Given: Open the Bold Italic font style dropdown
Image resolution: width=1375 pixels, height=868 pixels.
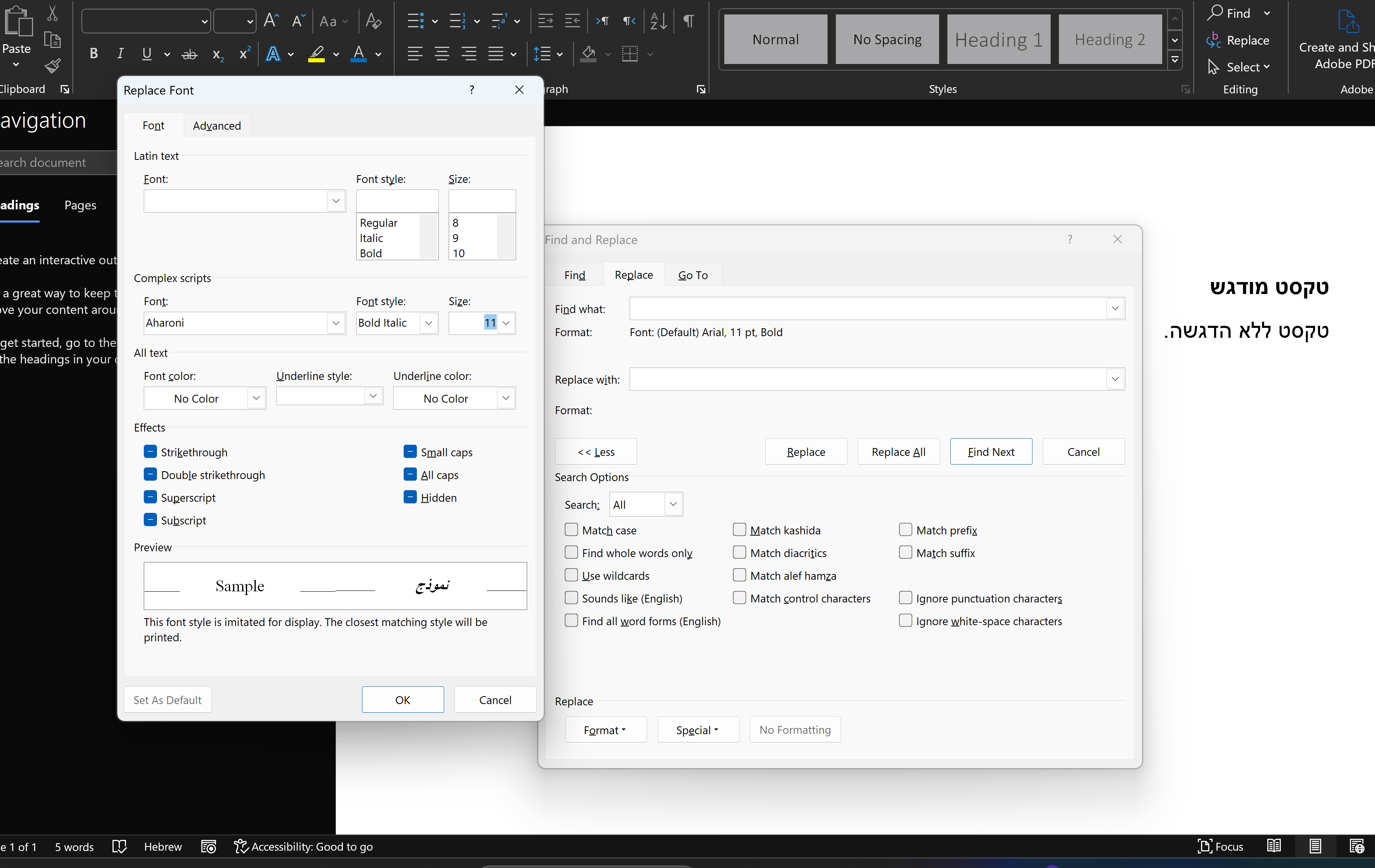Looking at the screenshot, I should point(429,323).
